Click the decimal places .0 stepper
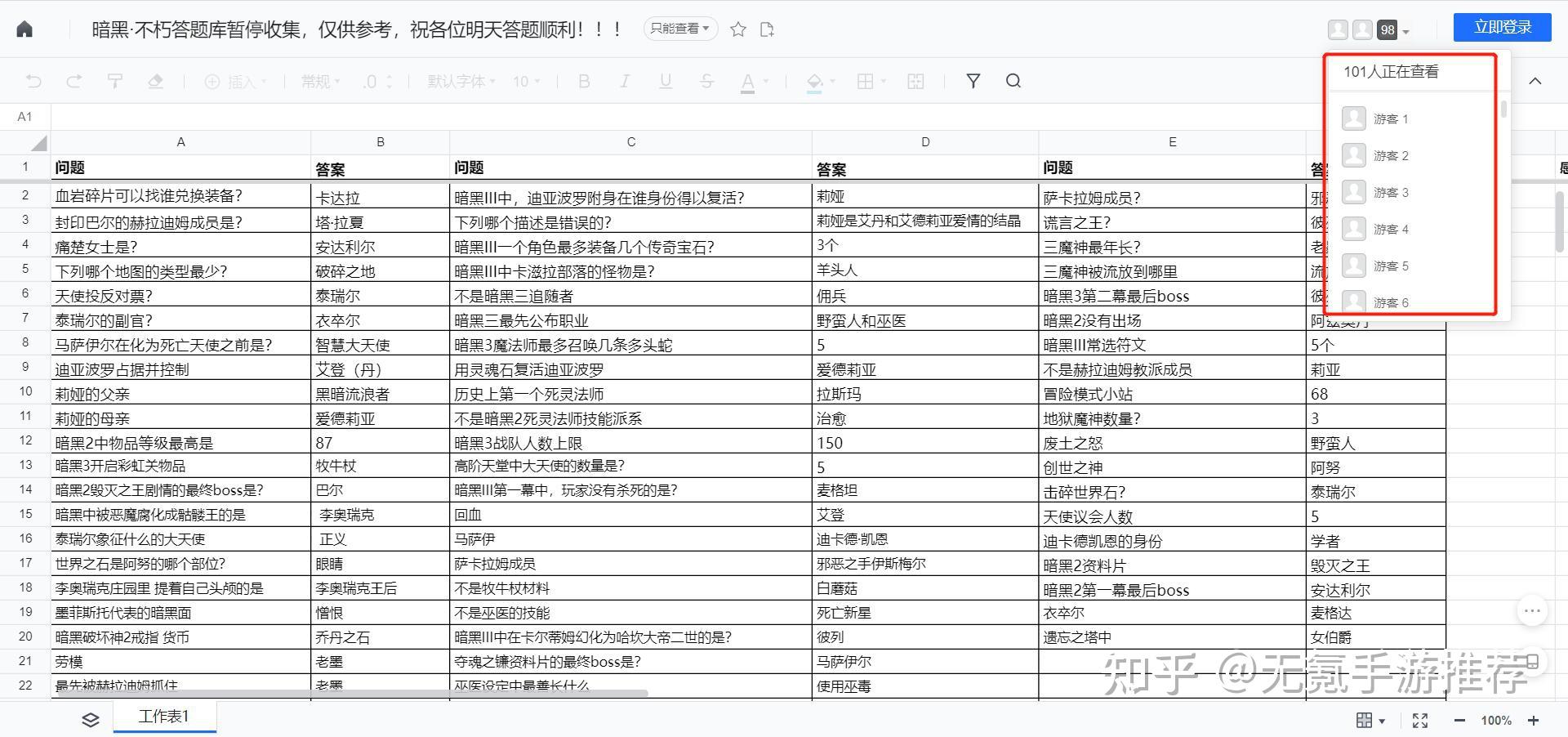The width and height of the screenshot is (1568, 737). click(378, 81)
